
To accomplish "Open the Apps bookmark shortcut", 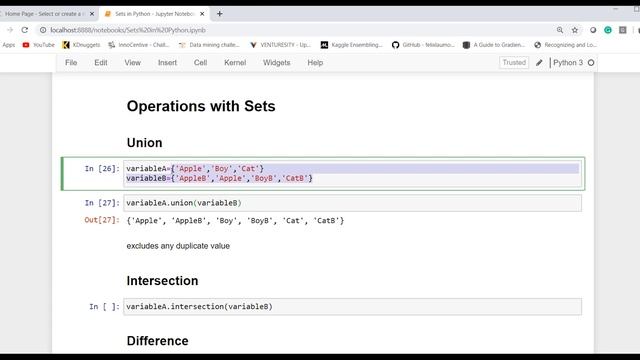I will [9, 45].
